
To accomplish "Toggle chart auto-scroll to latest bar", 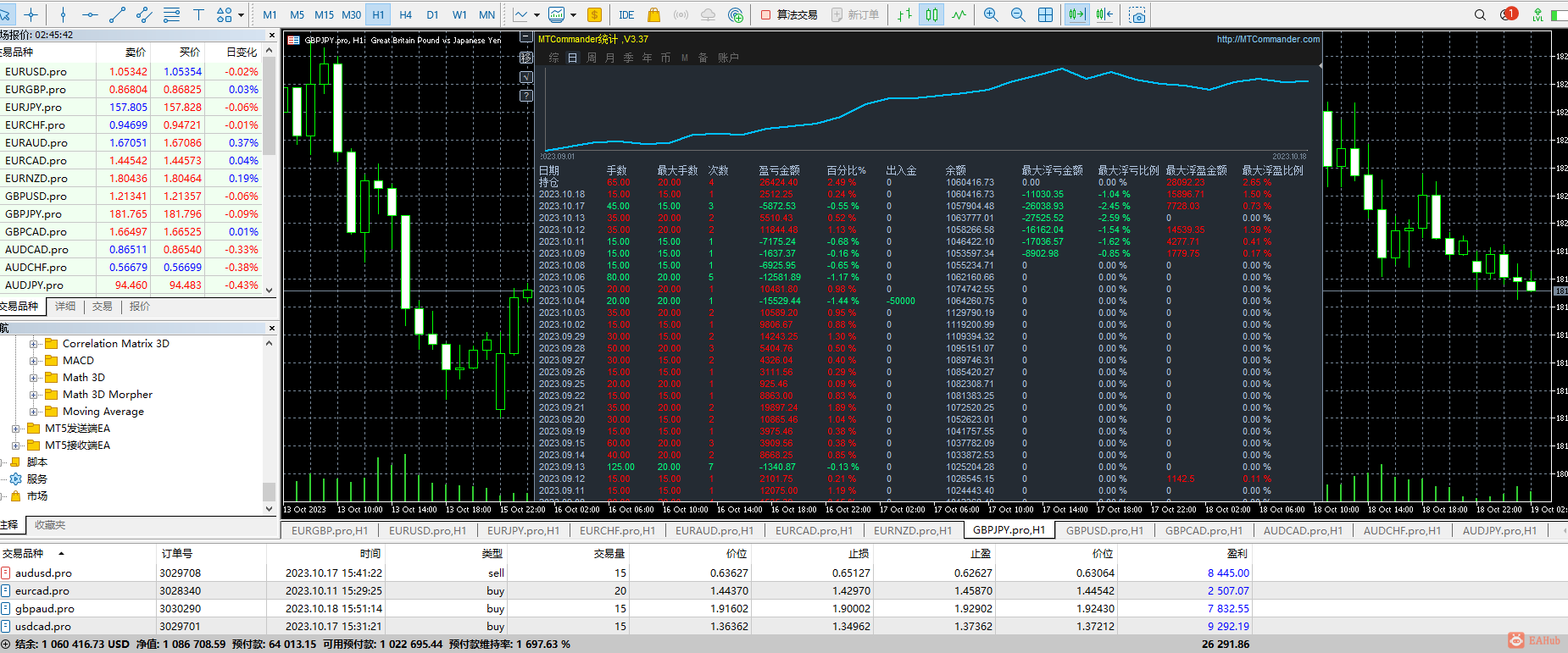I will [1076, 14].
